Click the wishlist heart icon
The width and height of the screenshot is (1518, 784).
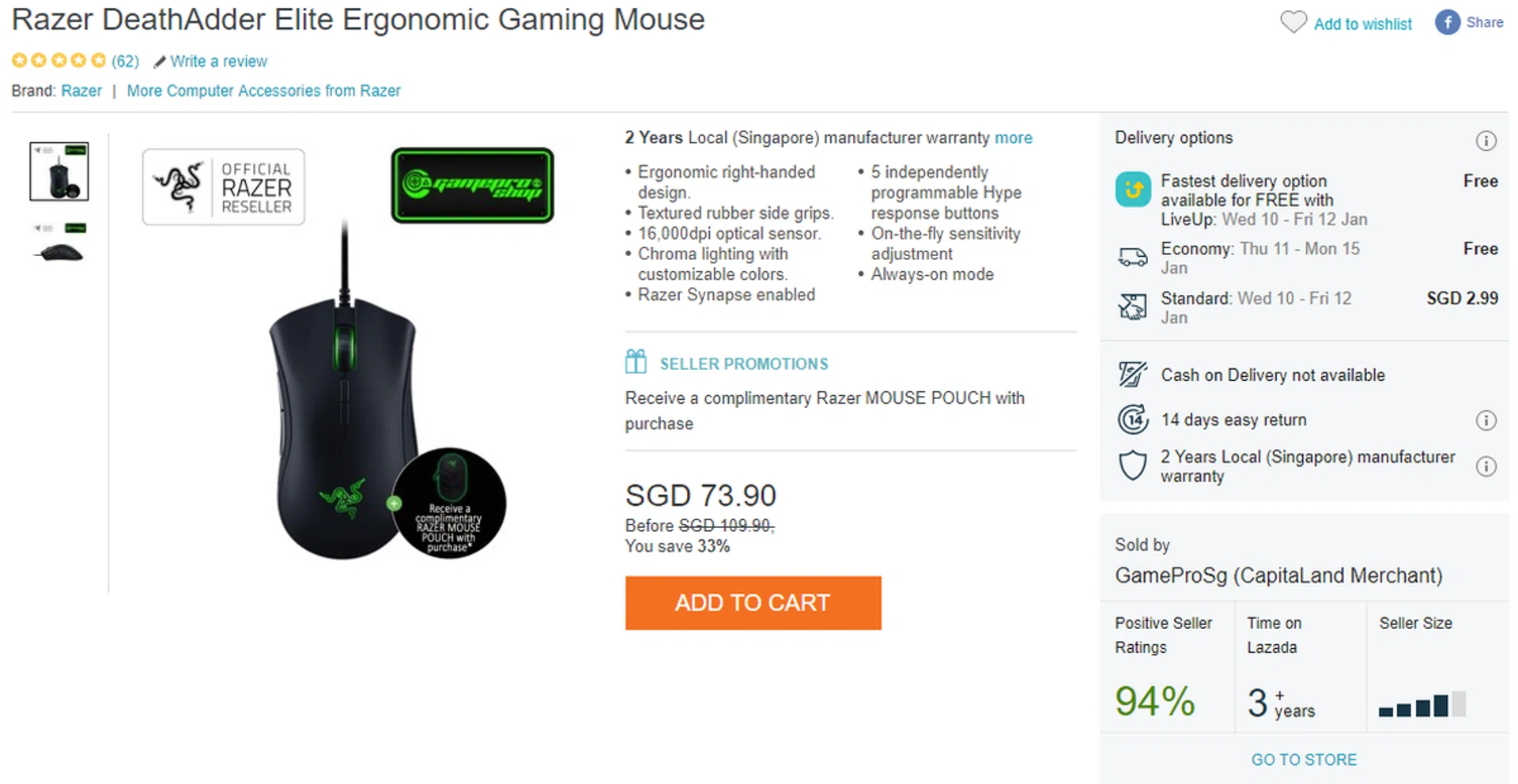tap(1293, 22)
